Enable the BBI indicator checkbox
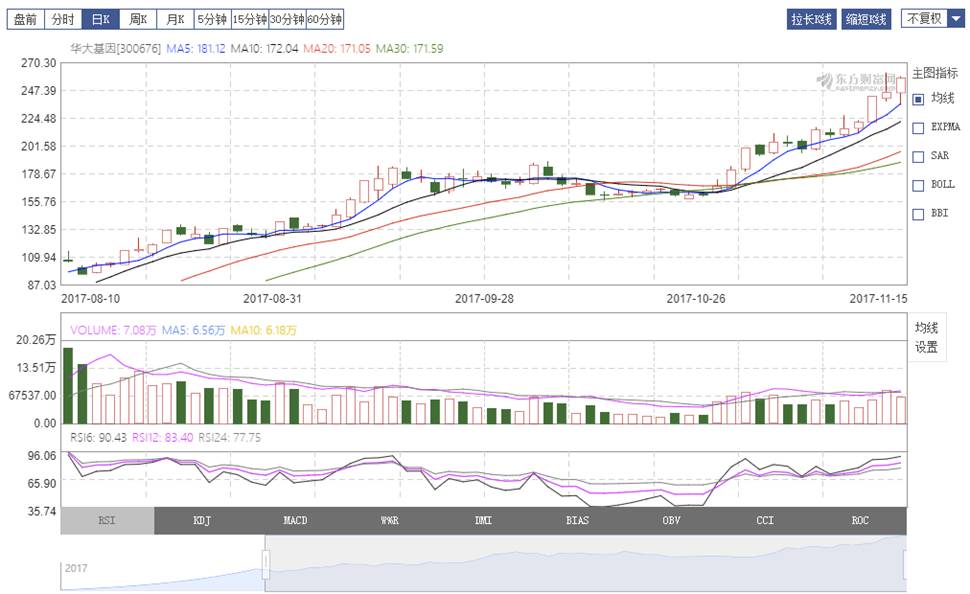The image size is (970, 594). tap(918, 214)
